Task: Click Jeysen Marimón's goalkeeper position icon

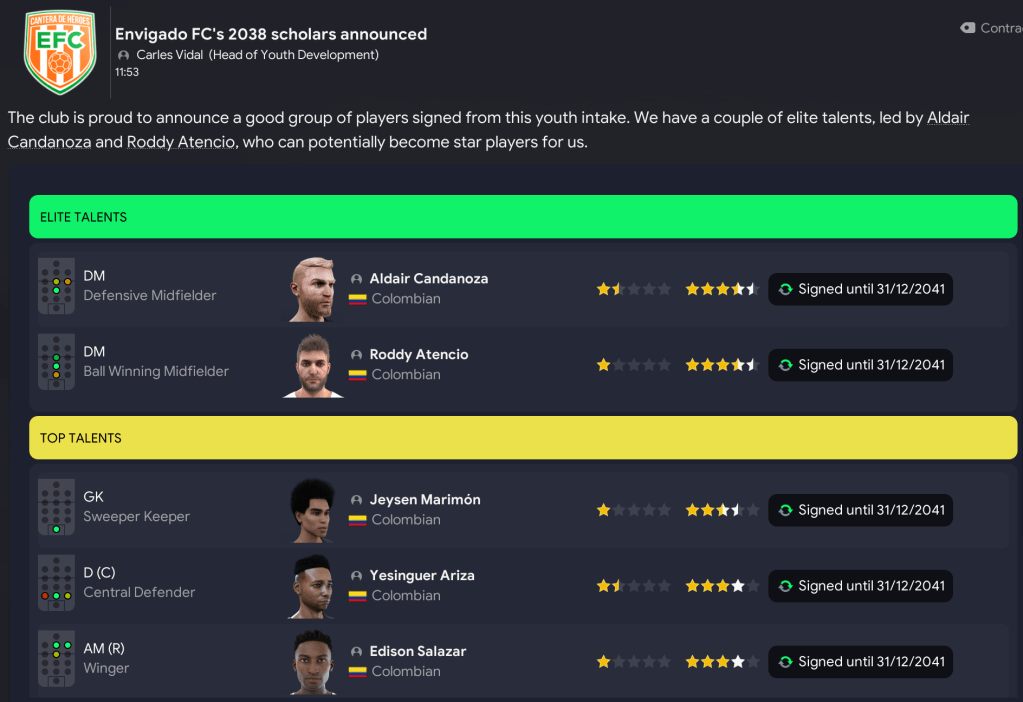Action: [56, 506]
